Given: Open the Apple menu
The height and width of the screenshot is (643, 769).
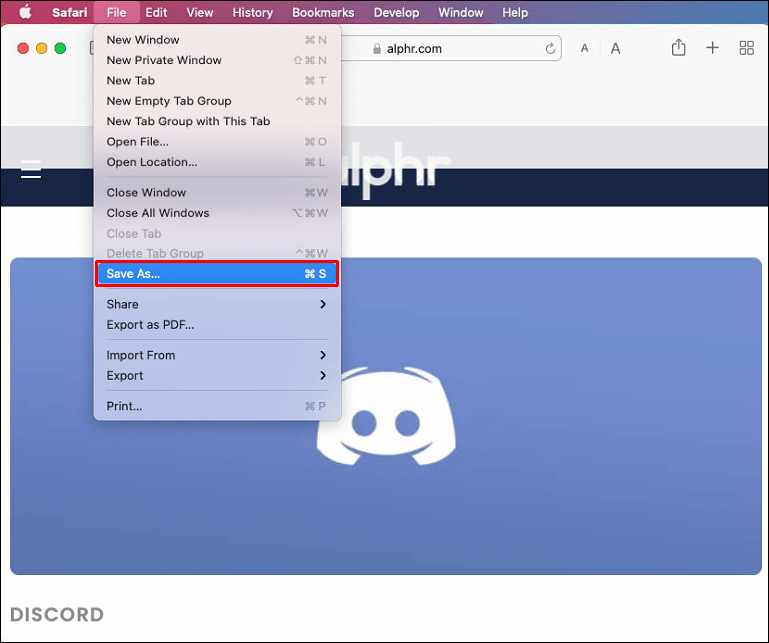Looking at the screenshot, I should pos(25,12).
